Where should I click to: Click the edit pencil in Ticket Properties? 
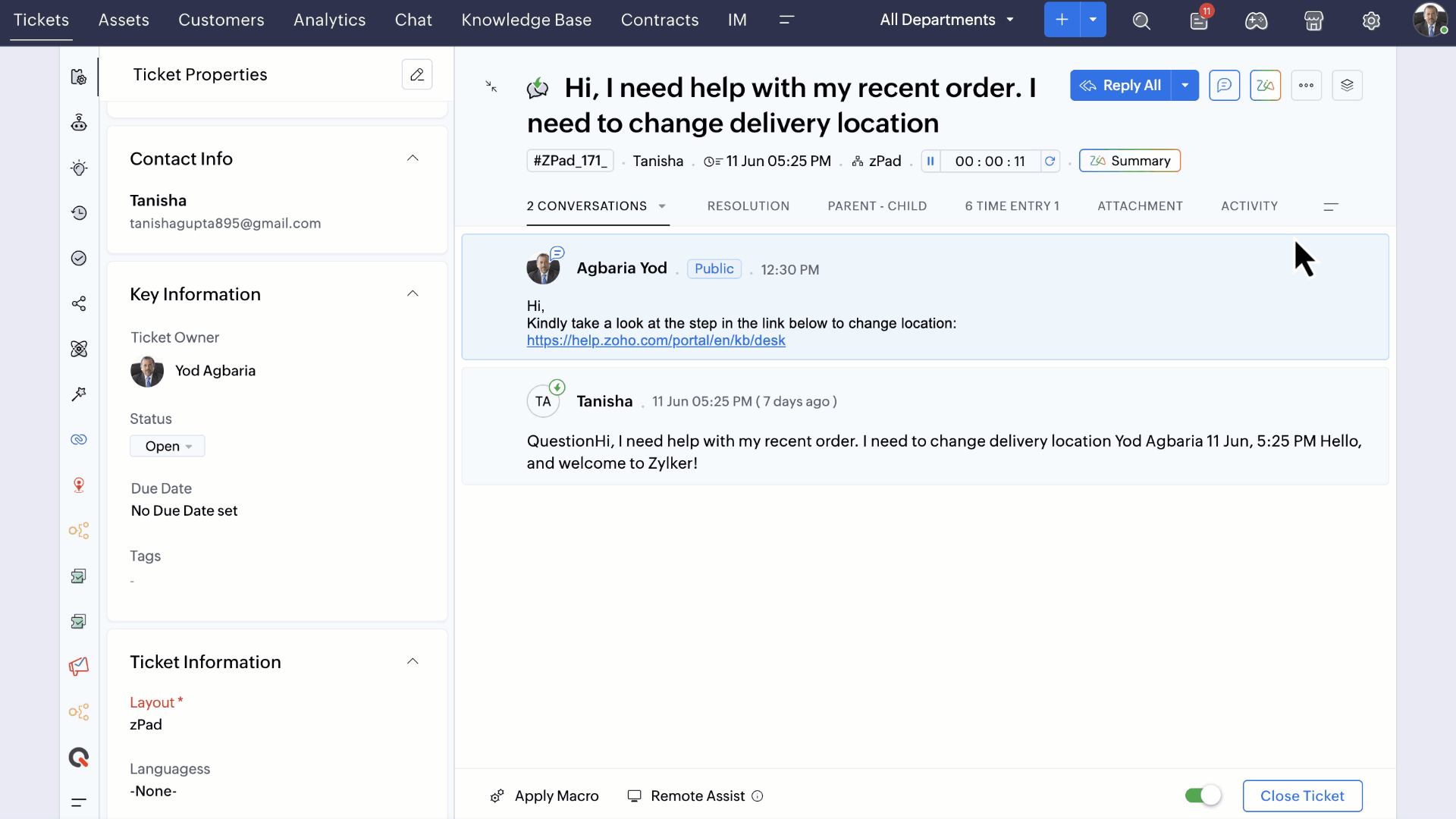point(416,74)
